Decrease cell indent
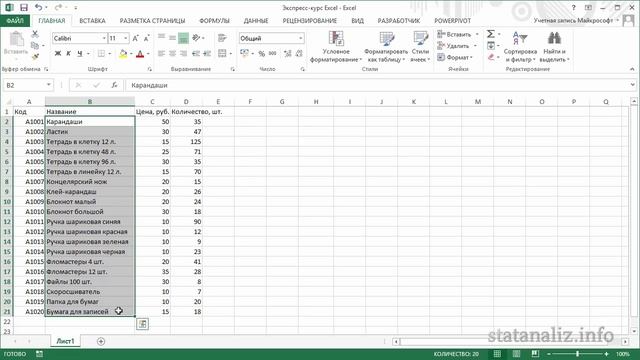This screenshot has width=640, height=360. pyautogui.click(x=196, y=53)
